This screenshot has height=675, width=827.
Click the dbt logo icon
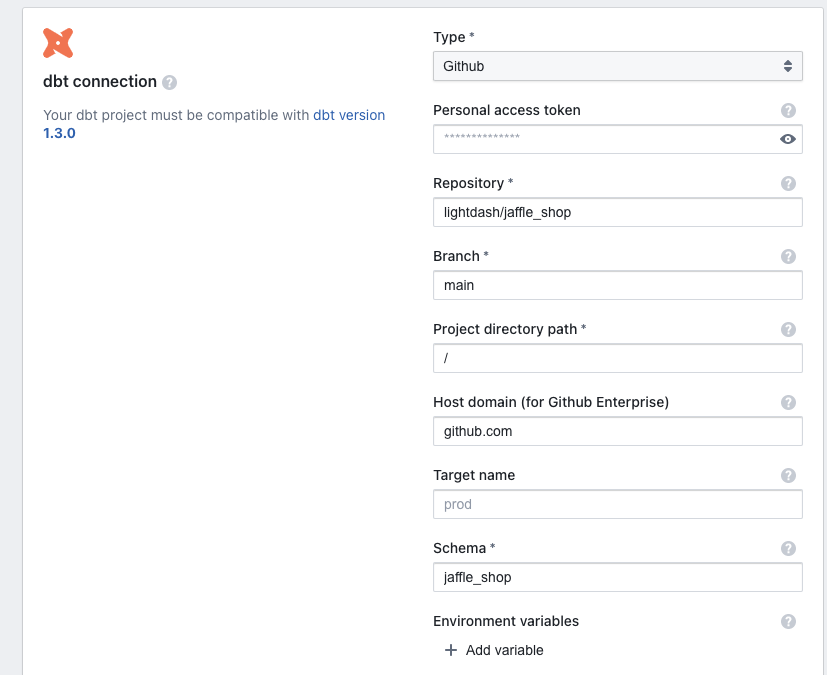pyautogui.click(x=57, y=42)
